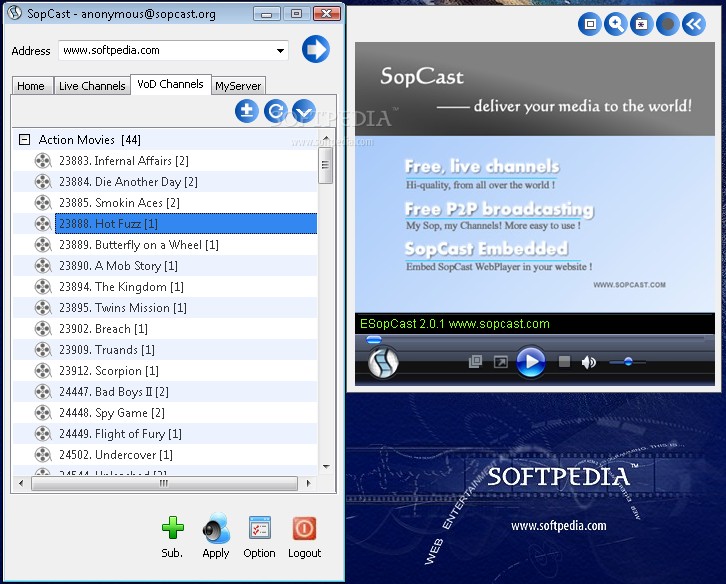Click the playback seek bar handle

coord(374,339)
